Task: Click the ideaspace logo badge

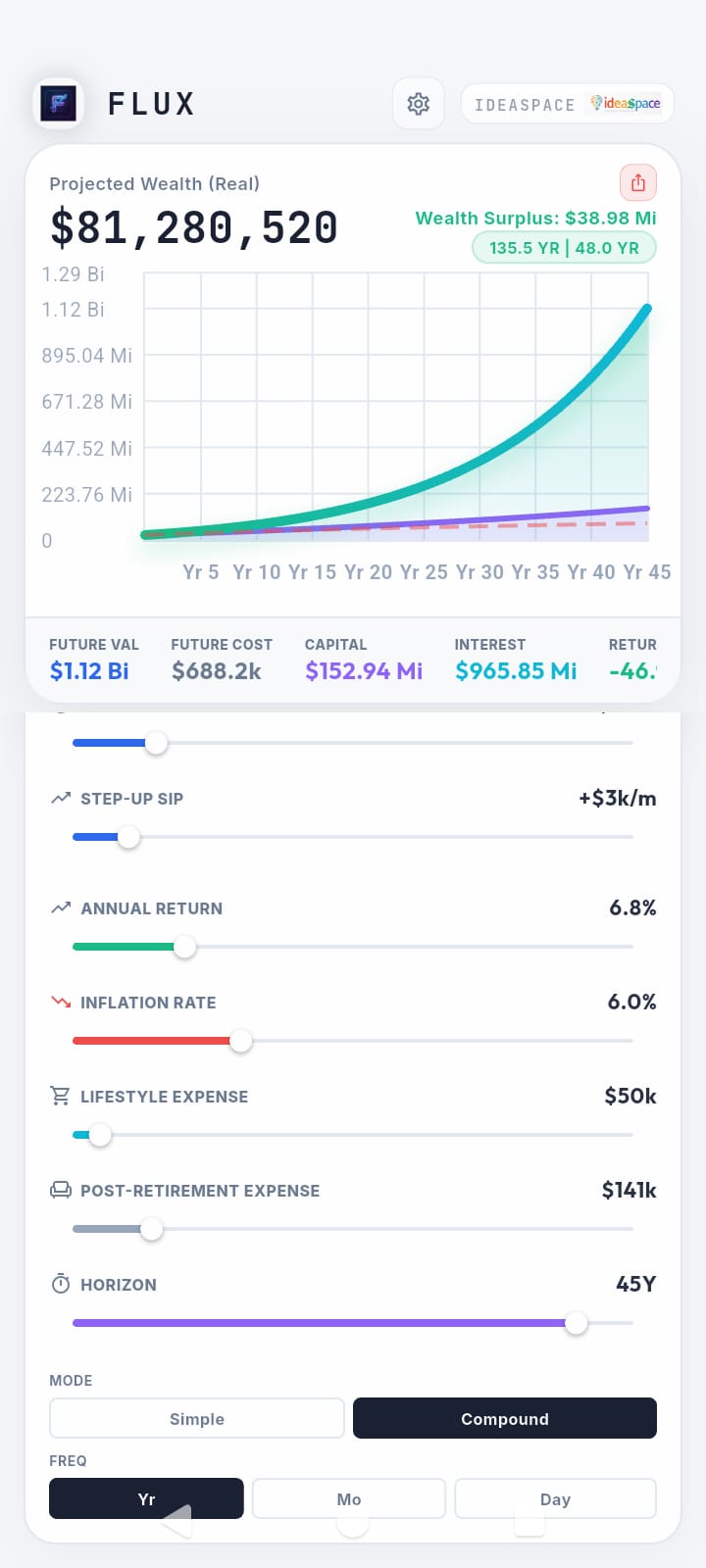Action: click(625, 104)
